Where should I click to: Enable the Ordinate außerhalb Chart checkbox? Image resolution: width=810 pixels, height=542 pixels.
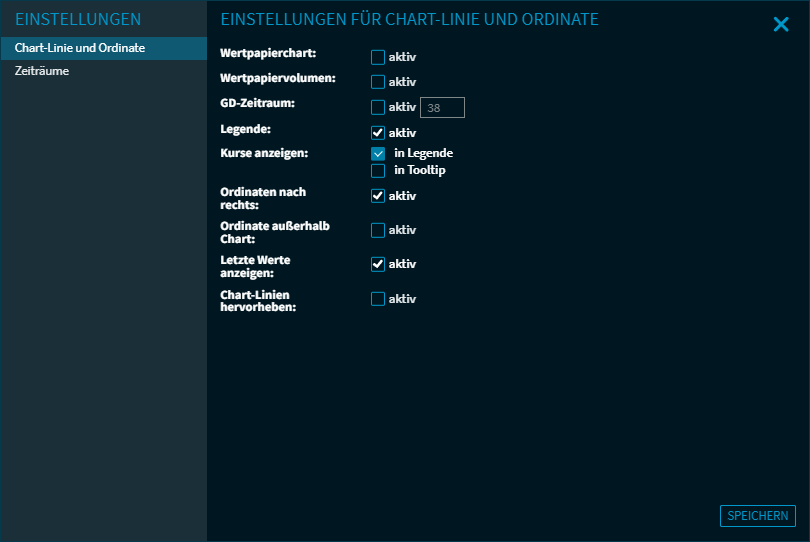(x=378, y=230)
